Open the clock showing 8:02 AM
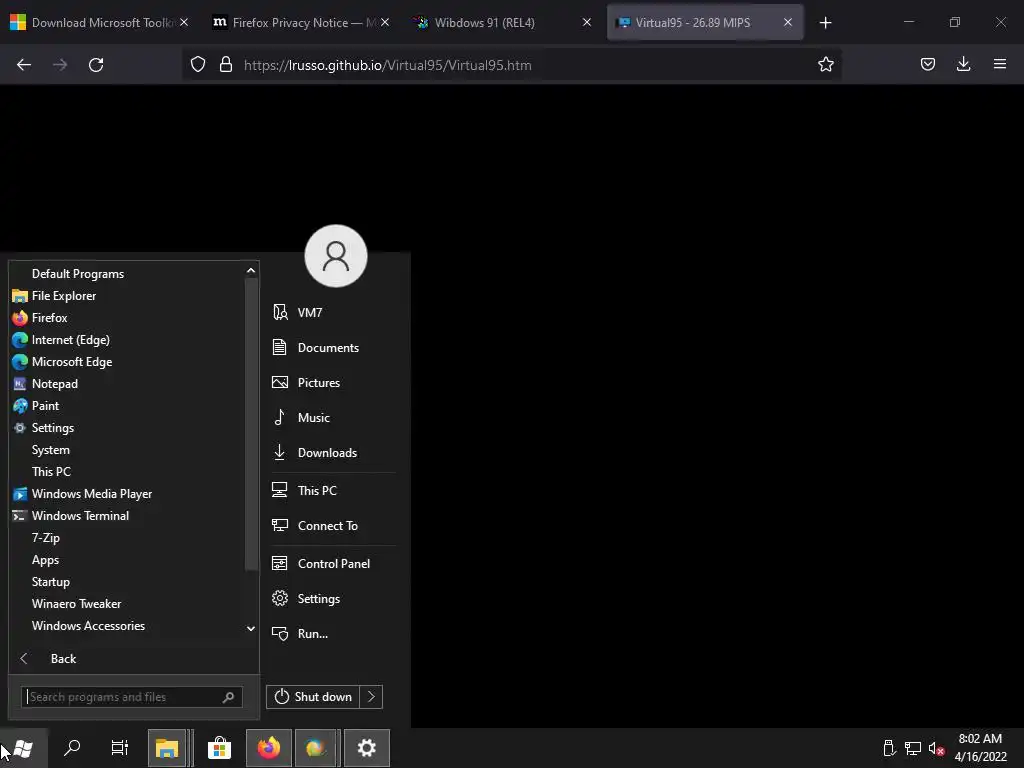1024x768 pixels. 980,748
